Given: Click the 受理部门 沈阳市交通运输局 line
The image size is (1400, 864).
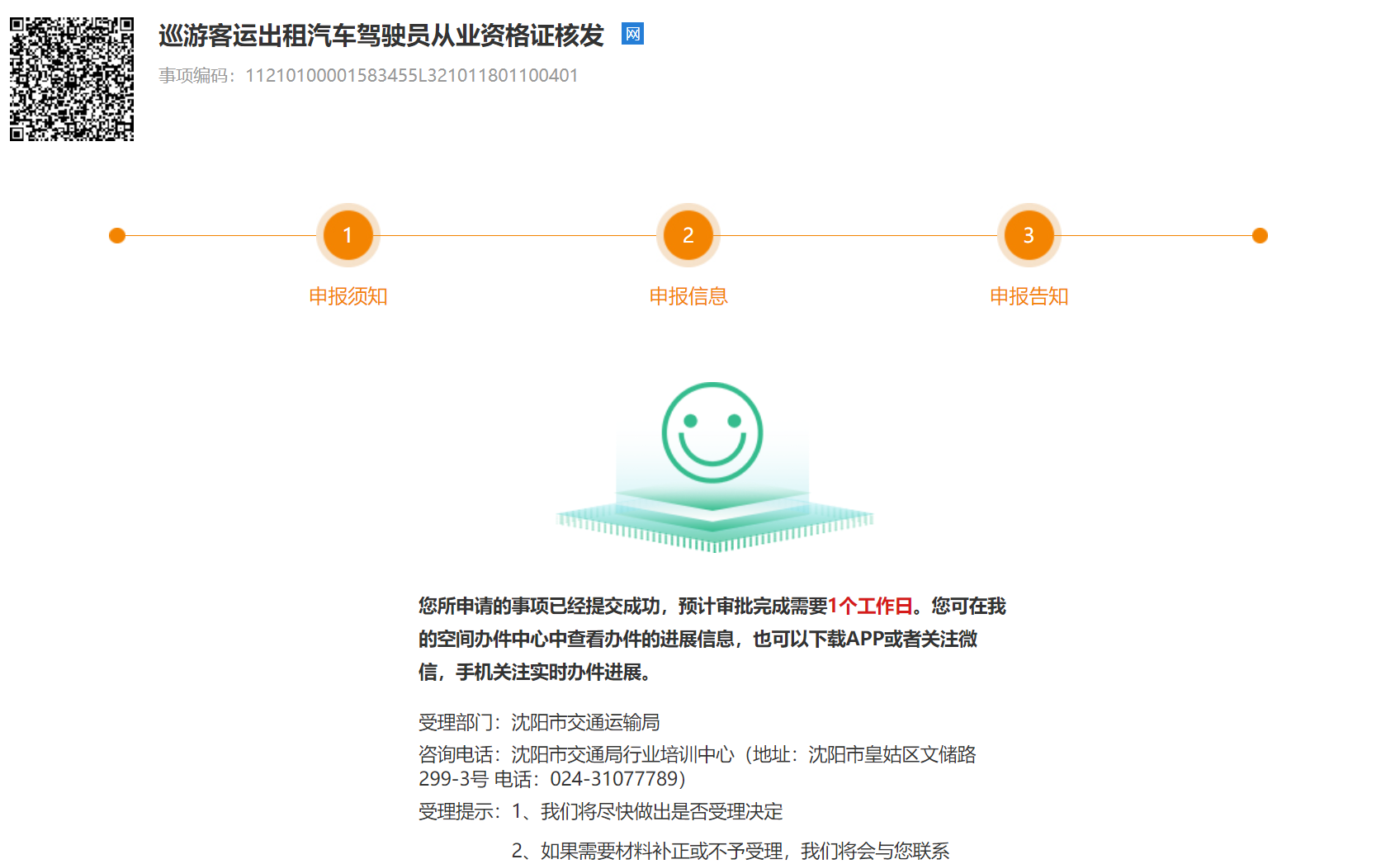Looking at the screenshot, I should click(x=539, y=723).
